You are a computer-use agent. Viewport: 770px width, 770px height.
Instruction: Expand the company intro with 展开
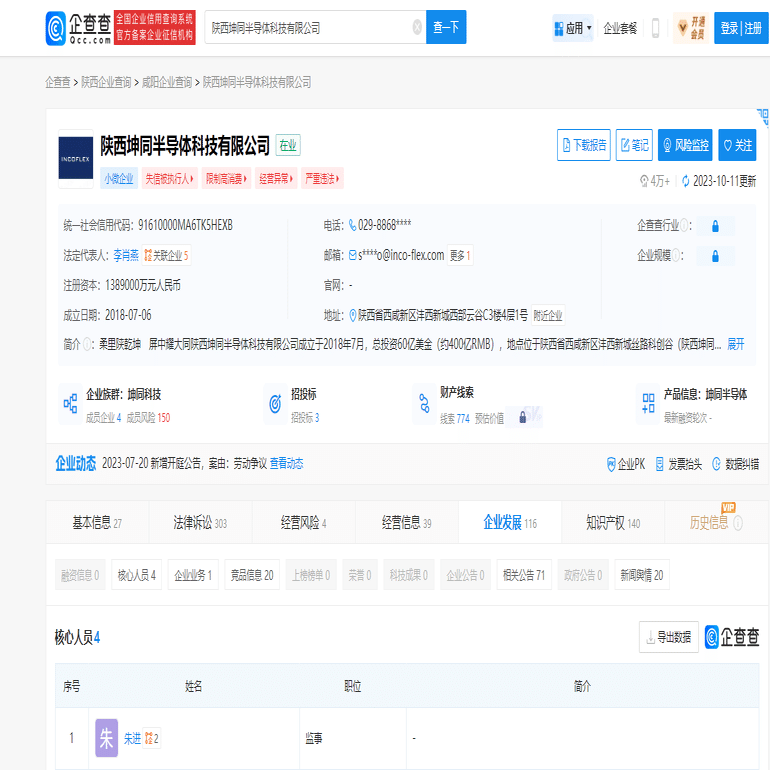pyautogui.click(x=735, y=344)
